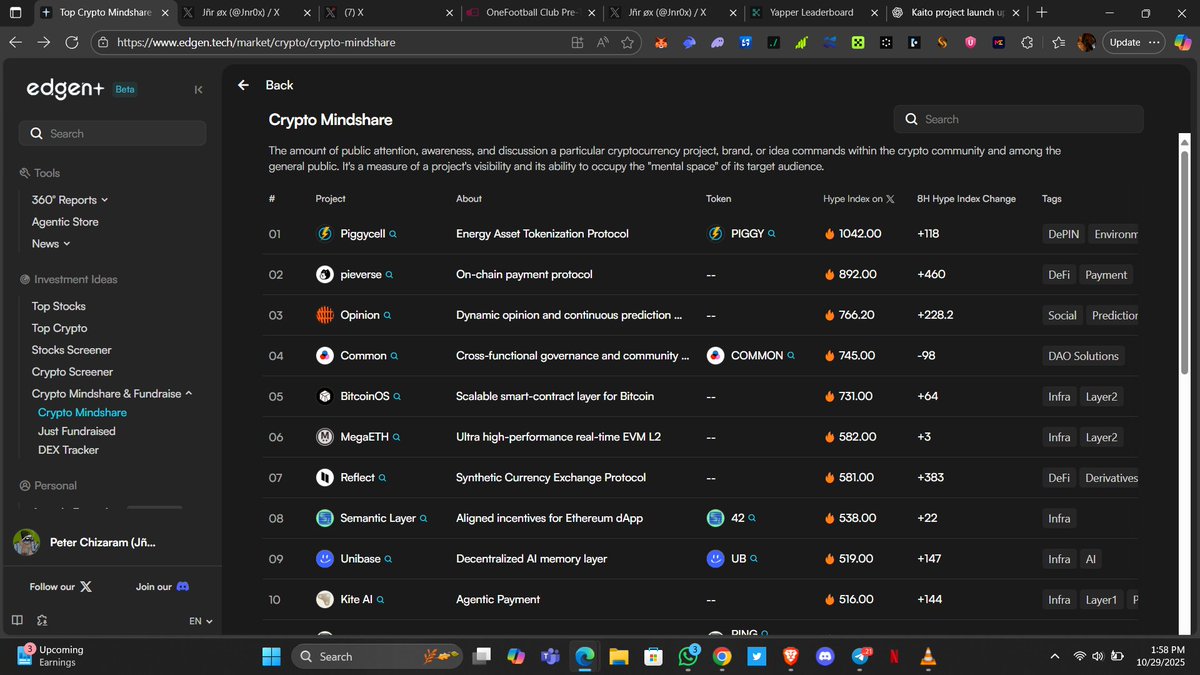This screenshot has width=1200, height=675.
Task: Open search icon beside pieverse project name
Action: [389, 275]
